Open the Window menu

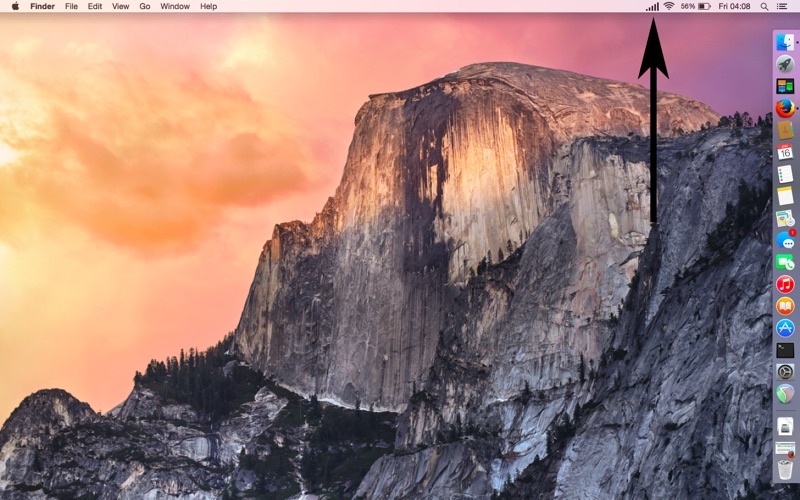click(x=175, y=6)
